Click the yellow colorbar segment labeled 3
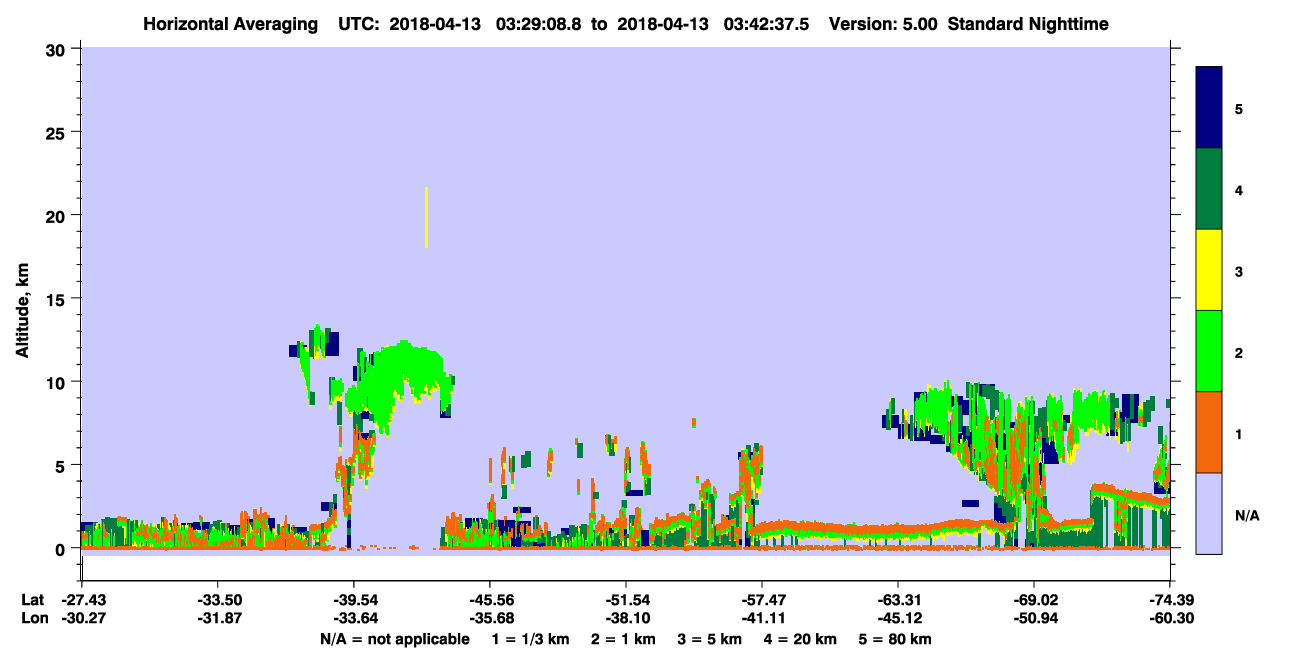 pyautogui.click(x=1209, y=270)
